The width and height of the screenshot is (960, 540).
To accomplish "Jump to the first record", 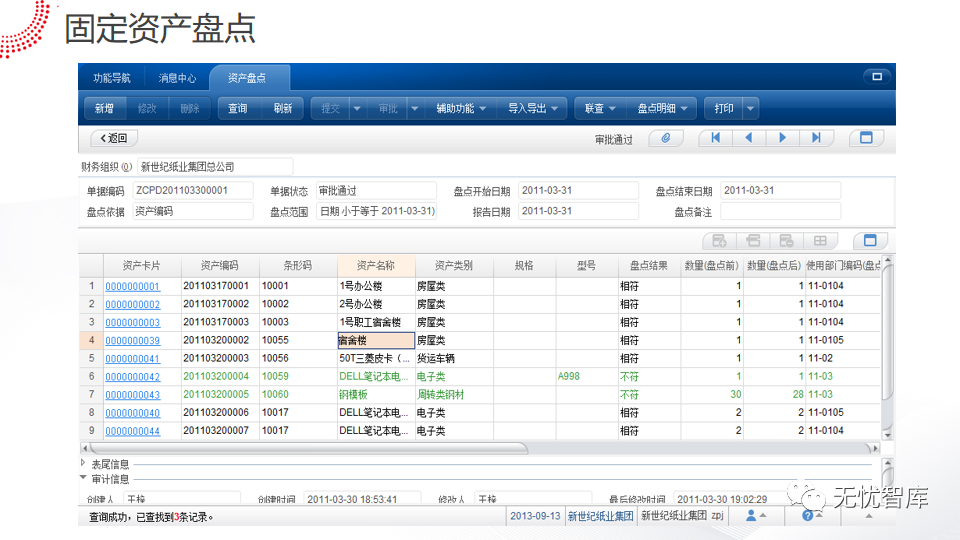I will click(x=715, y=138).
